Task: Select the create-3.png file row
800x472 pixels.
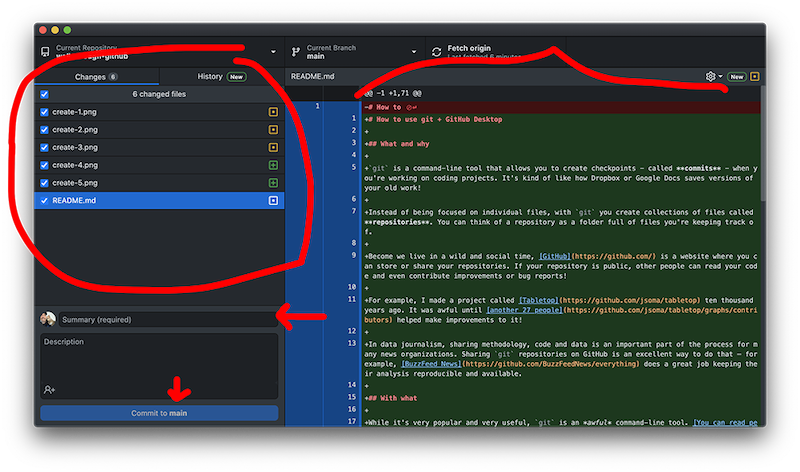Action: tap(159, 147)
